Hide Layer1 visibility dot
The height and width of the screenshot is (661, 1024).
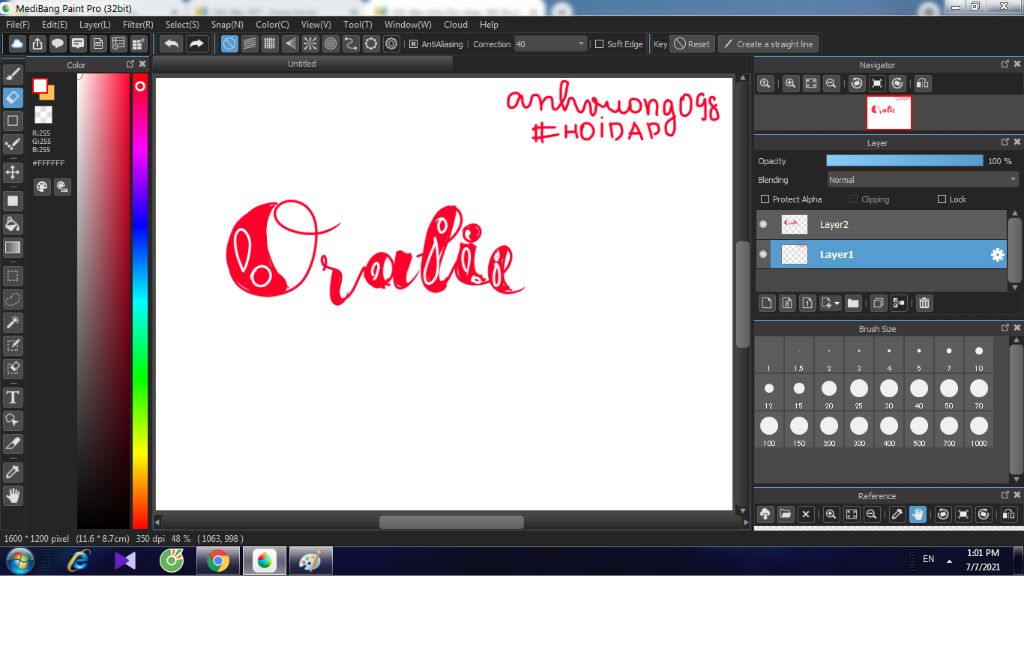763,254
